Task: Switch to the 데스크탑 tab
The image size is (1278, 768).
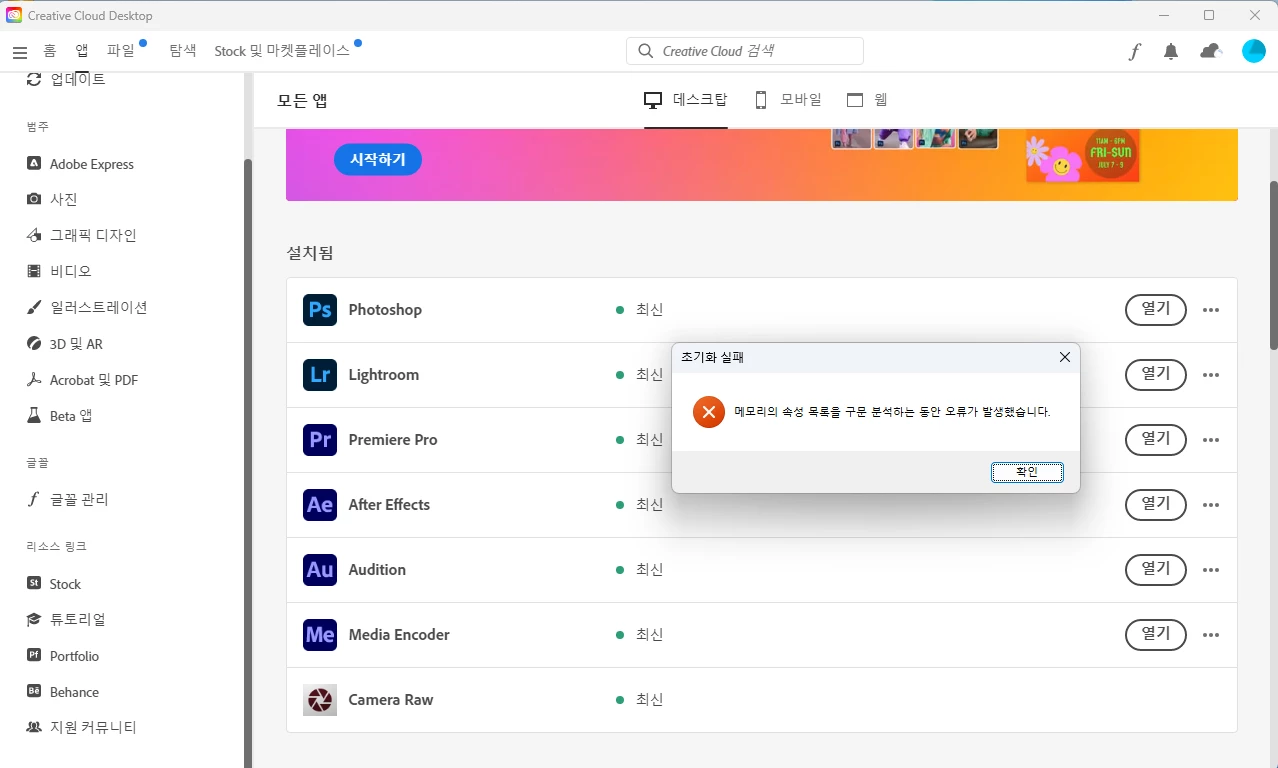Action: coord(686,100)
